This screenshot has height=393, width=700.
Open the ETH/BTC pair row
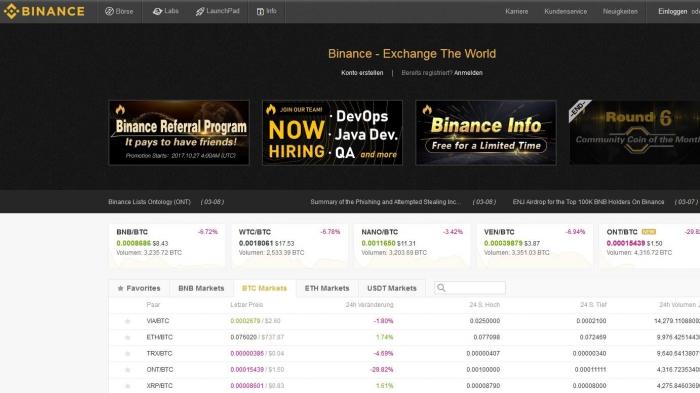point(404,337)
